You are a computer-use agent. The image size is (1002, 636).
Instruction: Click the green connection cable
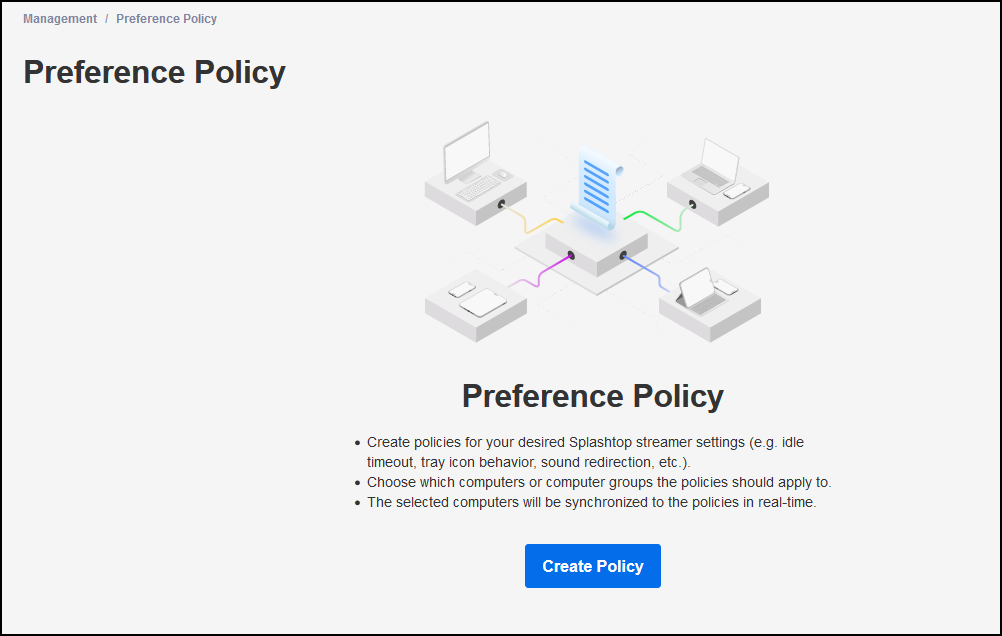click(x=657, y=219)
